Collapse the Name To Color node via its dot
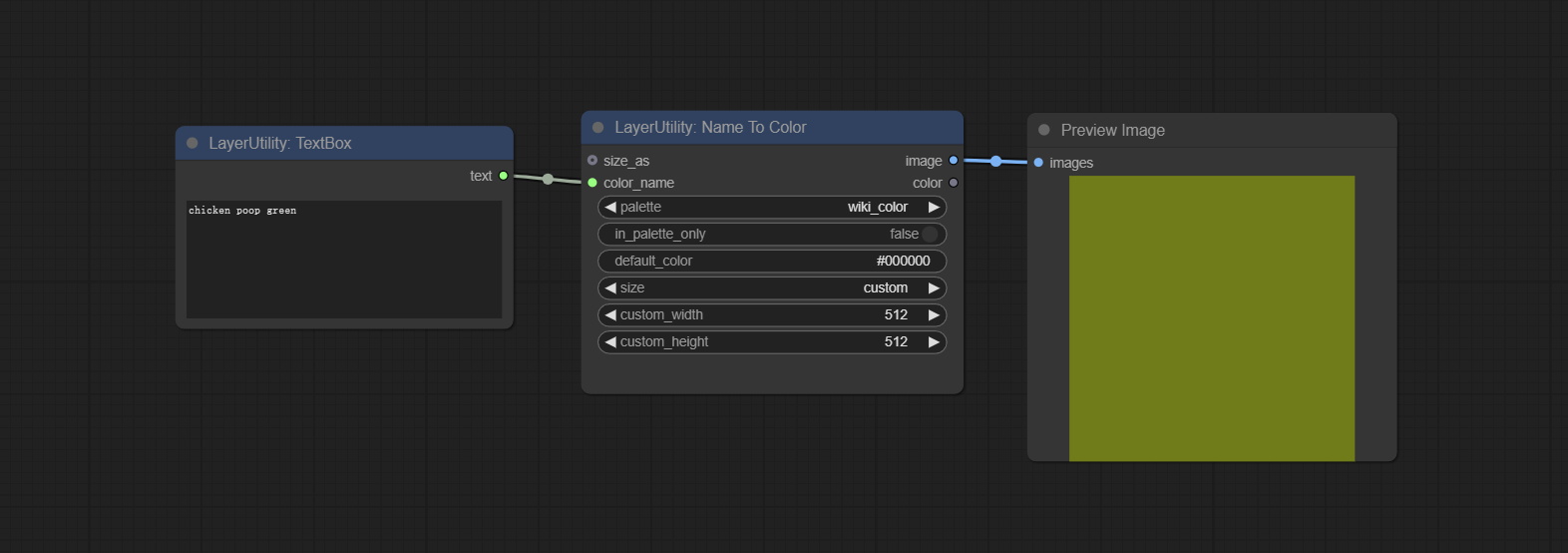This screenshot has width=1568, height=553. (x=598, y=128)
